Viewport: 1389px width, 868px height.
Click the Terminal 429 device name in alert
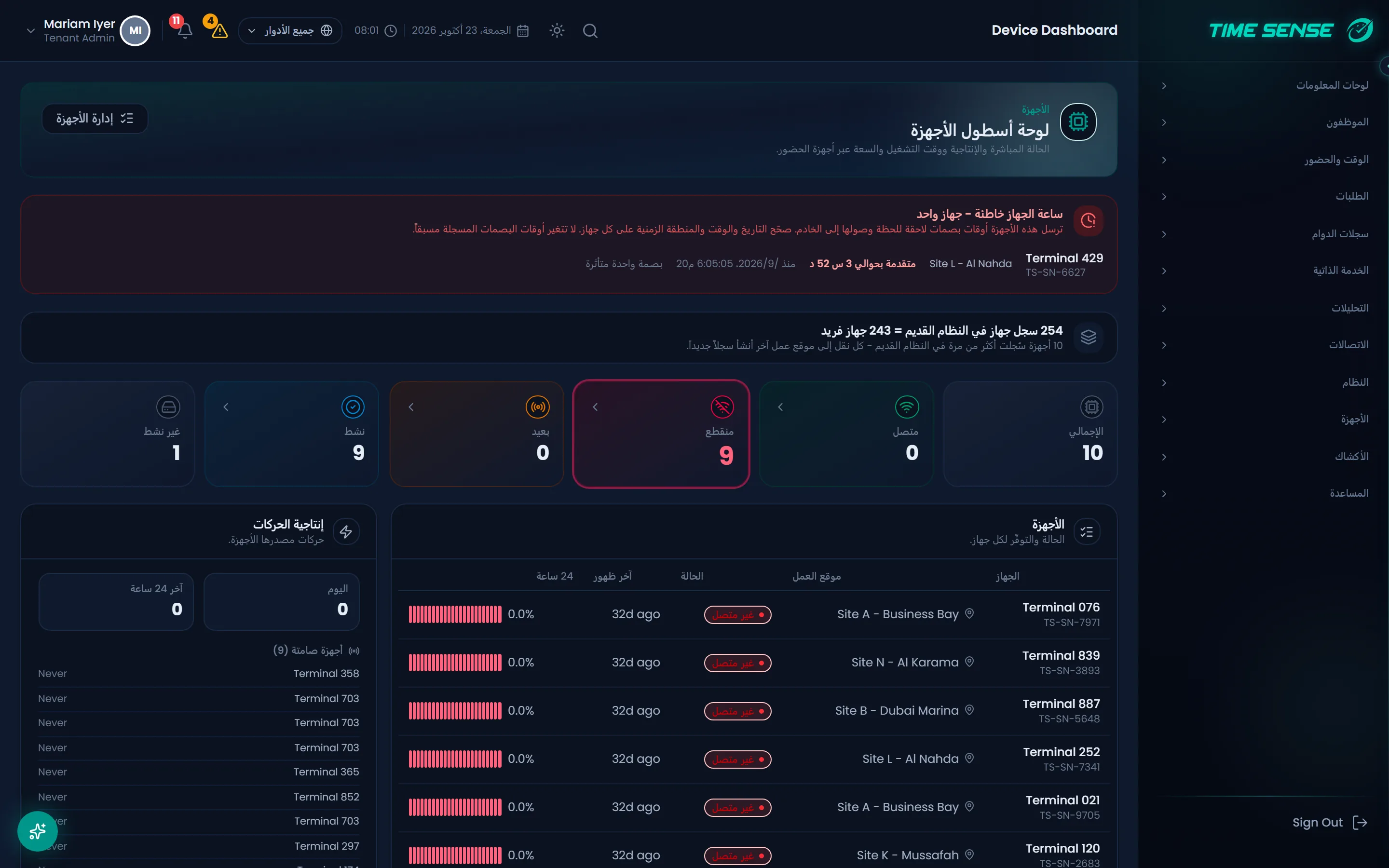1064,258
